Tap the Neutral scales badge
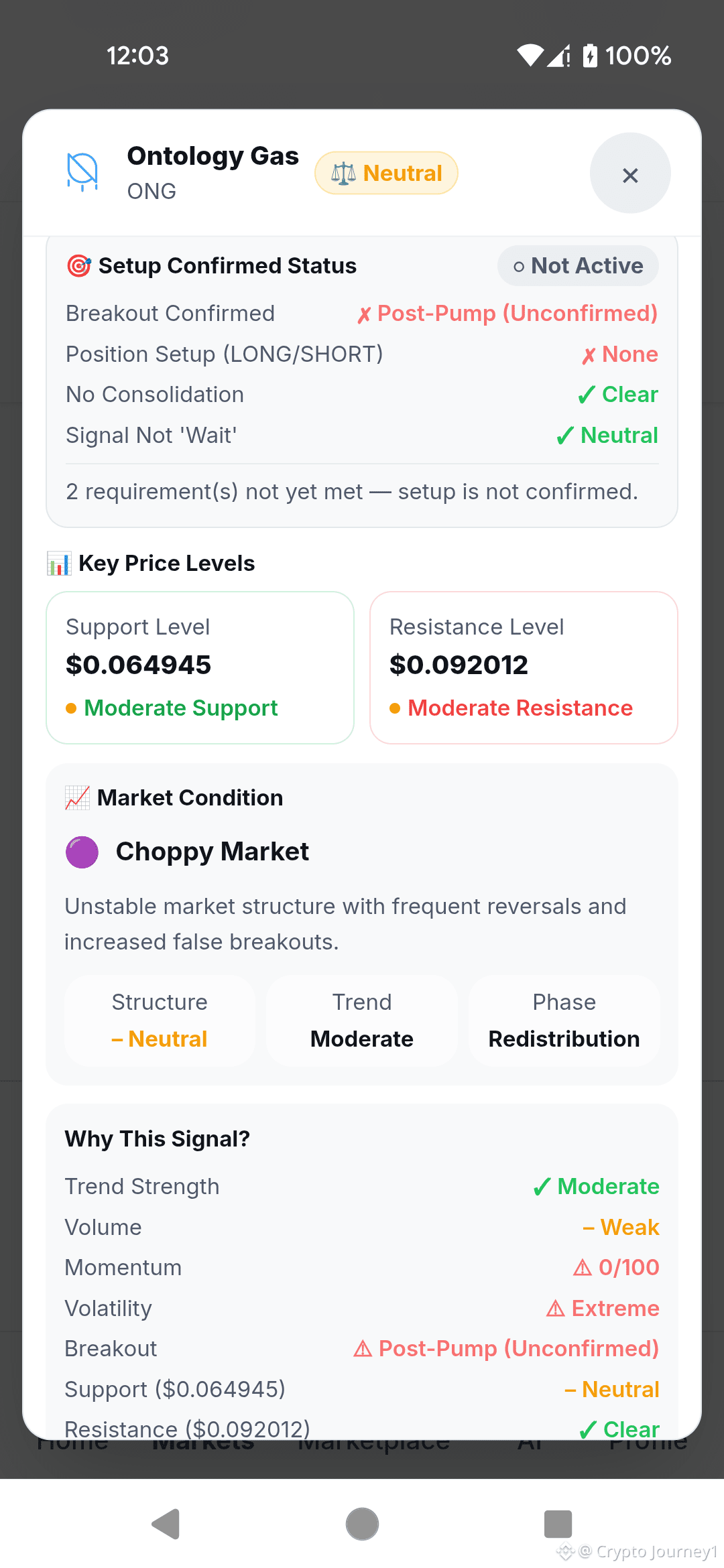 386,174
